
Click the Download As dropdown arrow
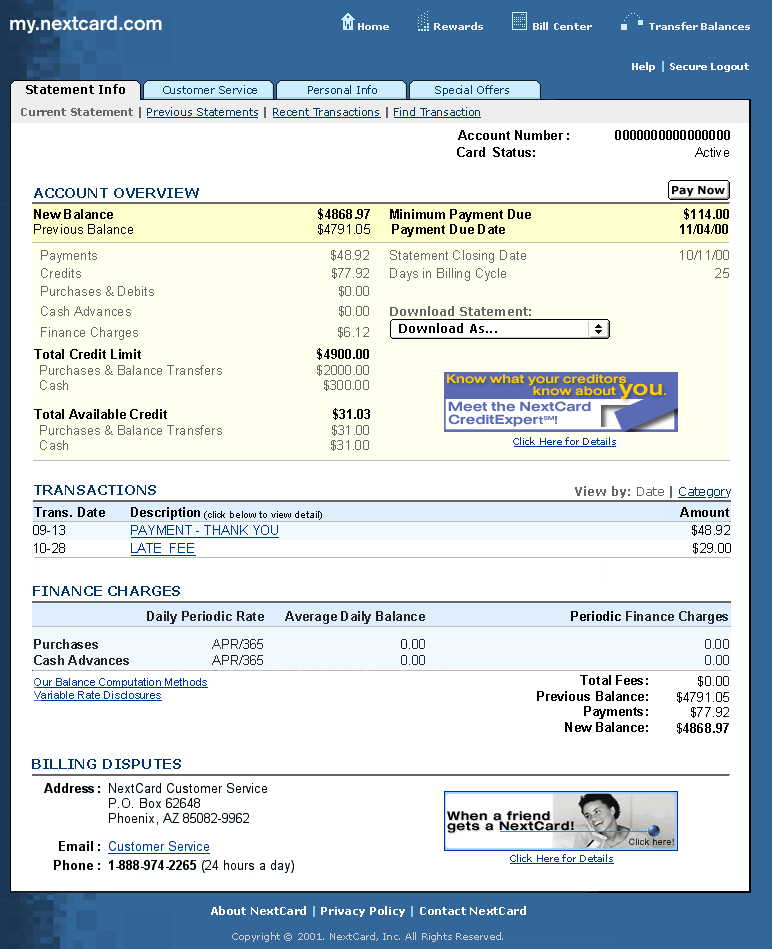pos(598,329)
